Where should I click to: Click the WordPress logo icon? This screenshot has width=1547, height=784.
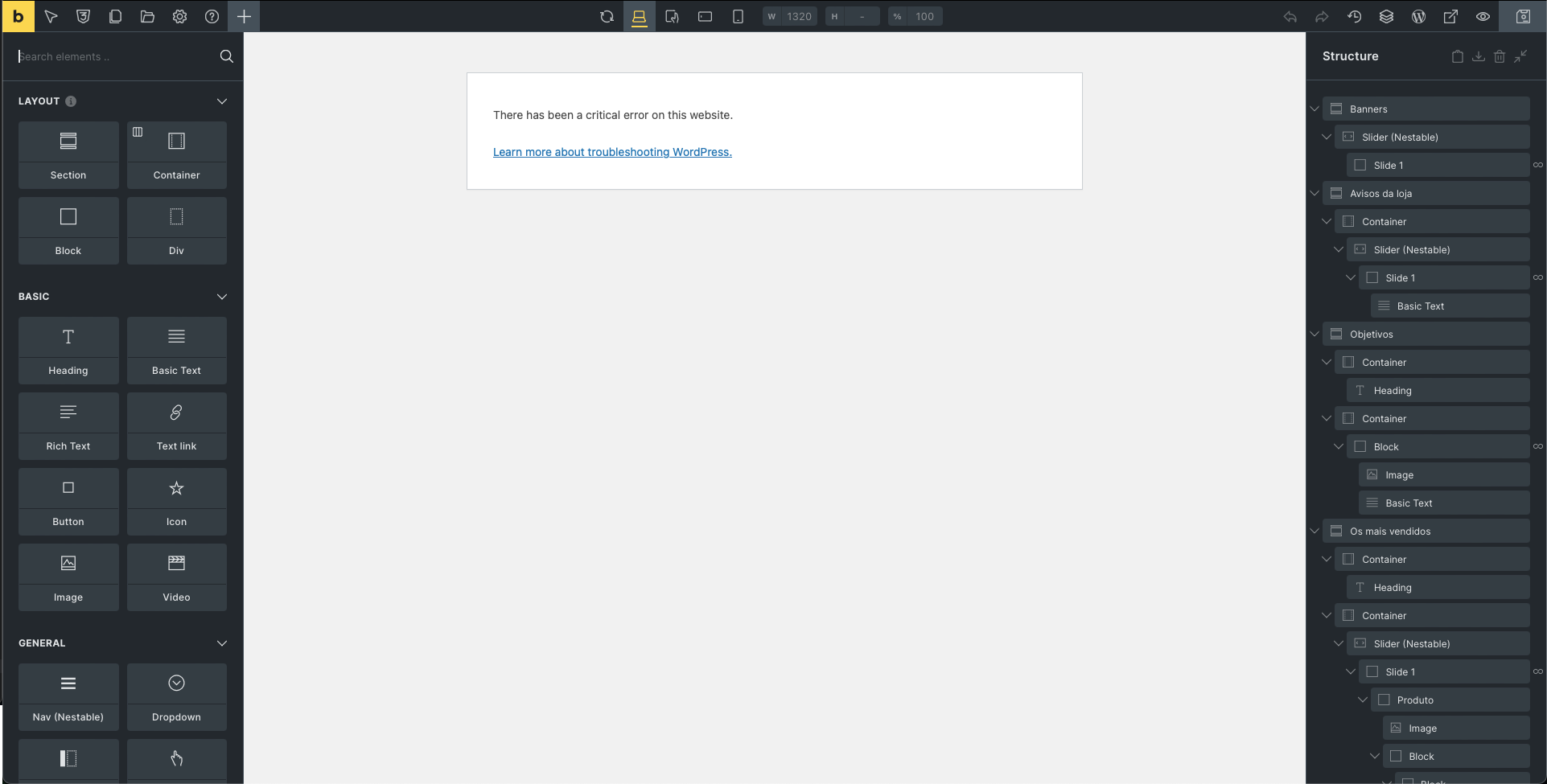pos(1418,16)
